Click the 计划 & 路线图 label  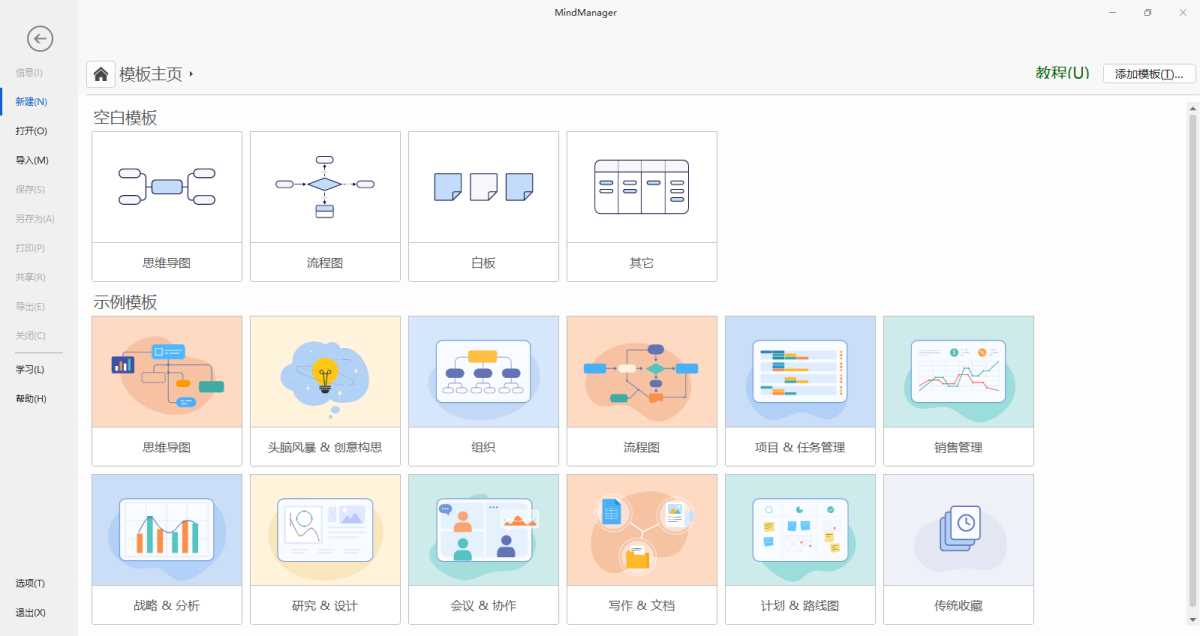[800, 605]
